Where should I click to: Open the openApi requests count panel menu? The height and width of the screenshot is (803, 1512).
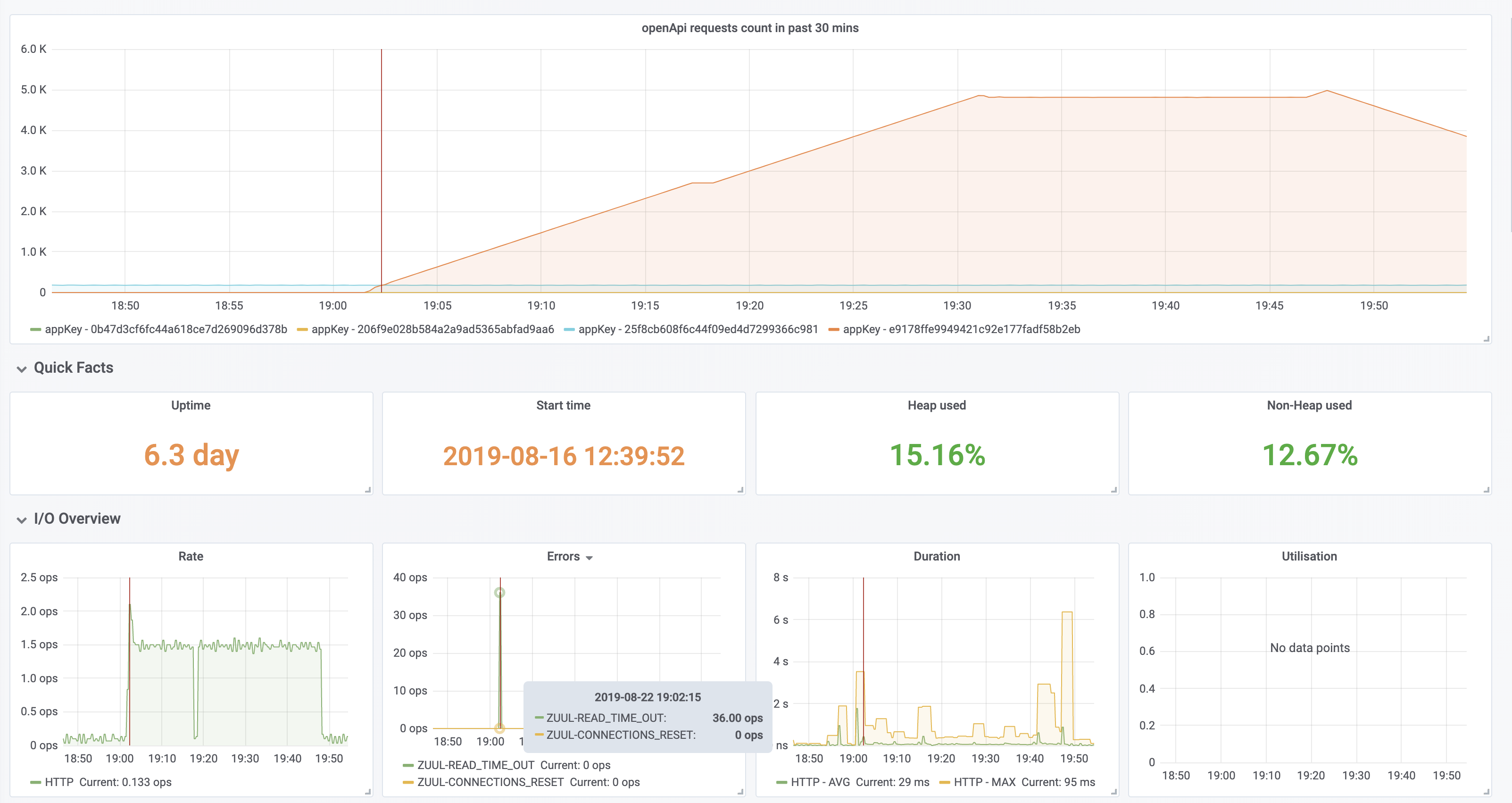(750, 27)
